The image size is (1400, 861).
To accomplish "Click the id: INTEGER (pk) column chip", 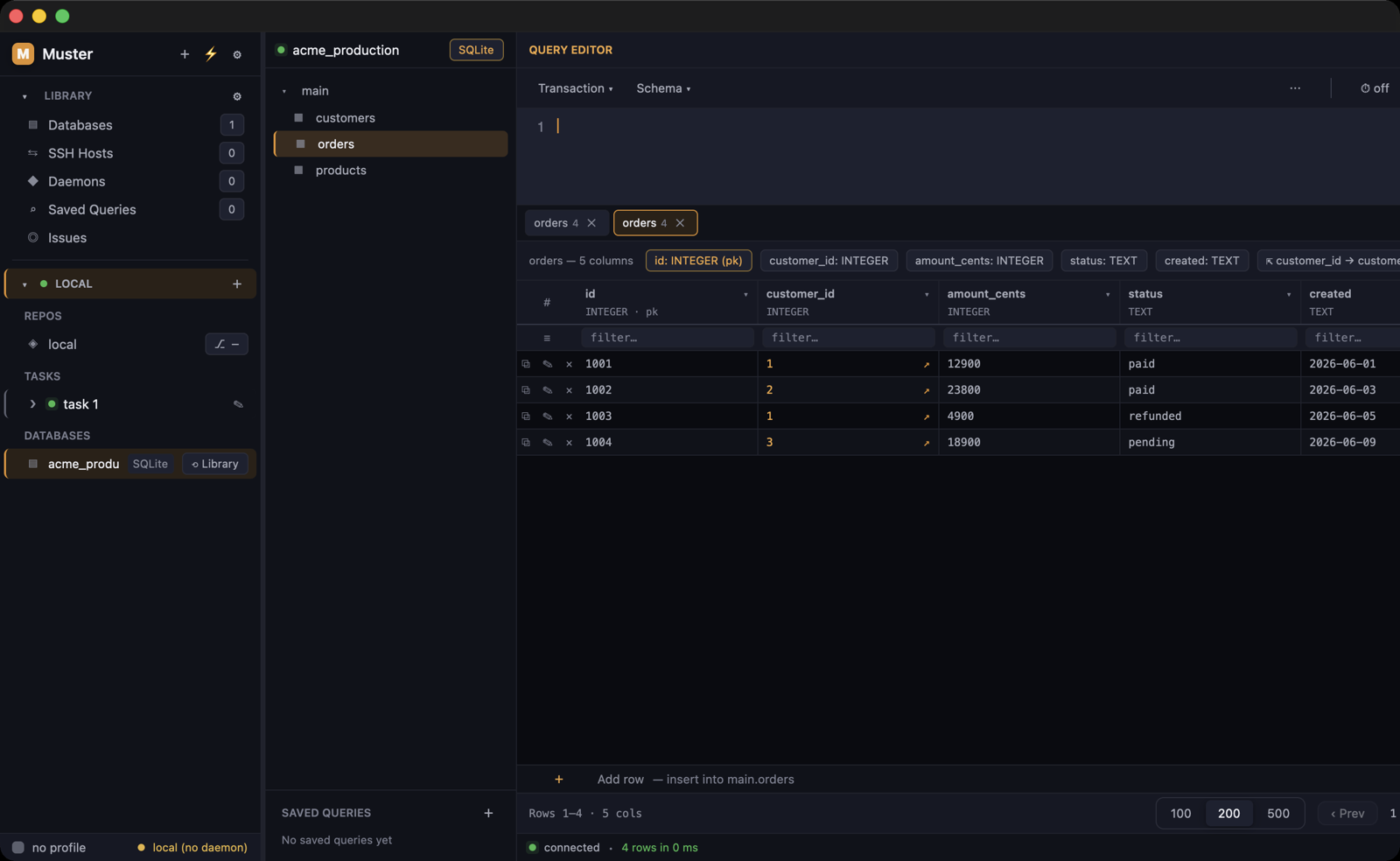I will (698, 261).
